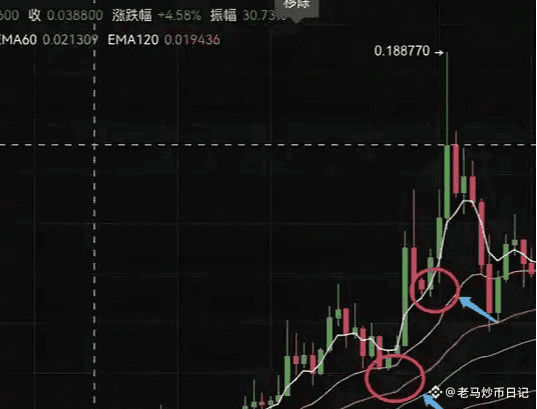This screenshot has height=409, width=537.
Task: Open the @老马炒币日记 watermark link
Action: pos(487,392)
